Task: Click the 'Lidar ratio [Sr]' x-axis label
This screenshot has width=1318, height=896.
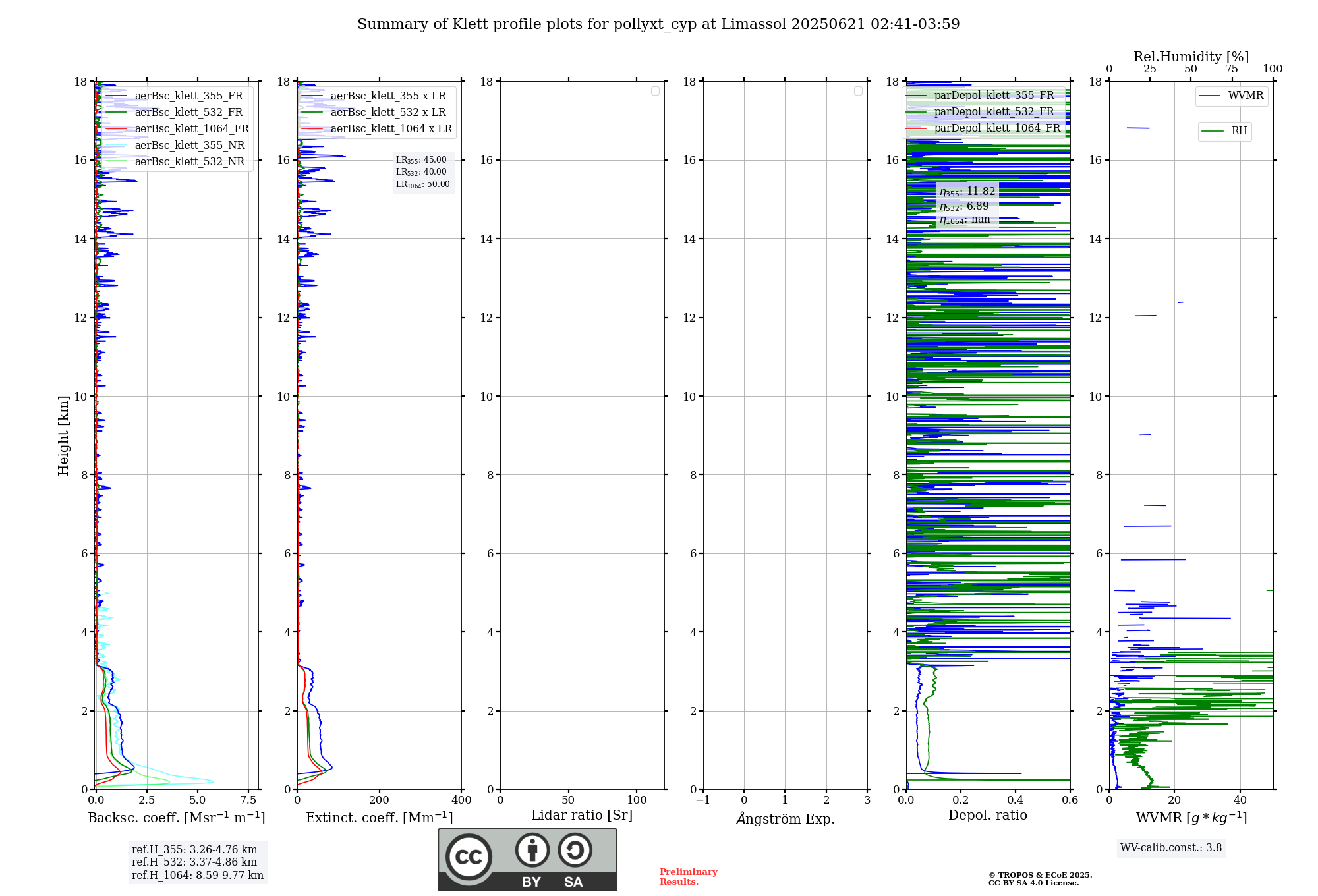Action: click(582, 816)
